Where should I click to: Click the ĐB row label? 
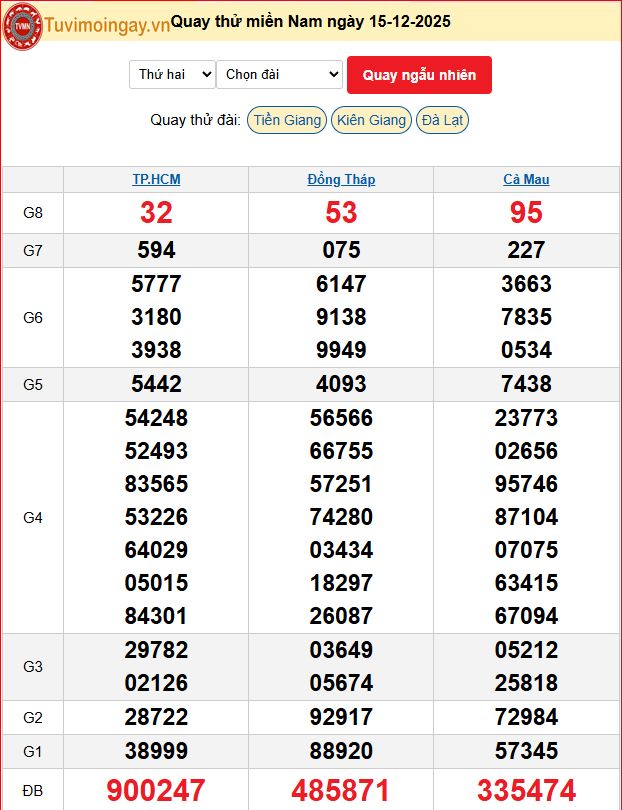(33, 791)
